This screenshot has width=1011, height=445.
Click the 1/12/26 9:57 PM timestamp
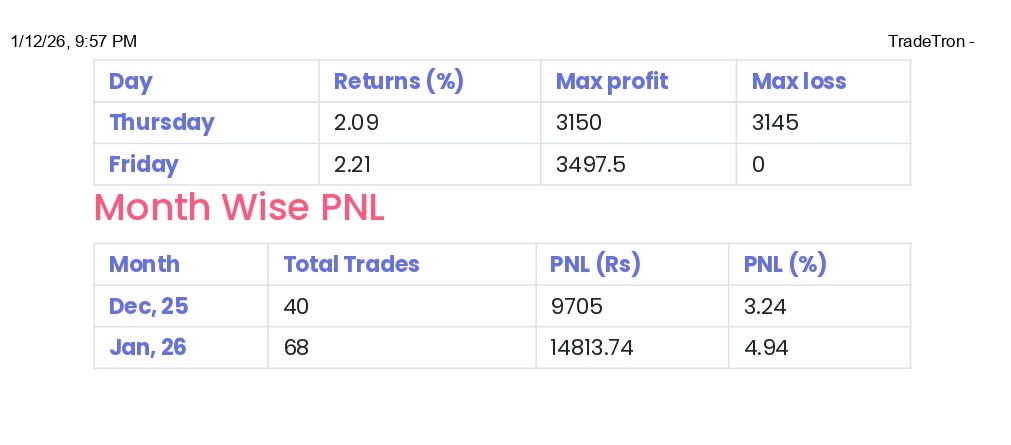click(74, 41)
